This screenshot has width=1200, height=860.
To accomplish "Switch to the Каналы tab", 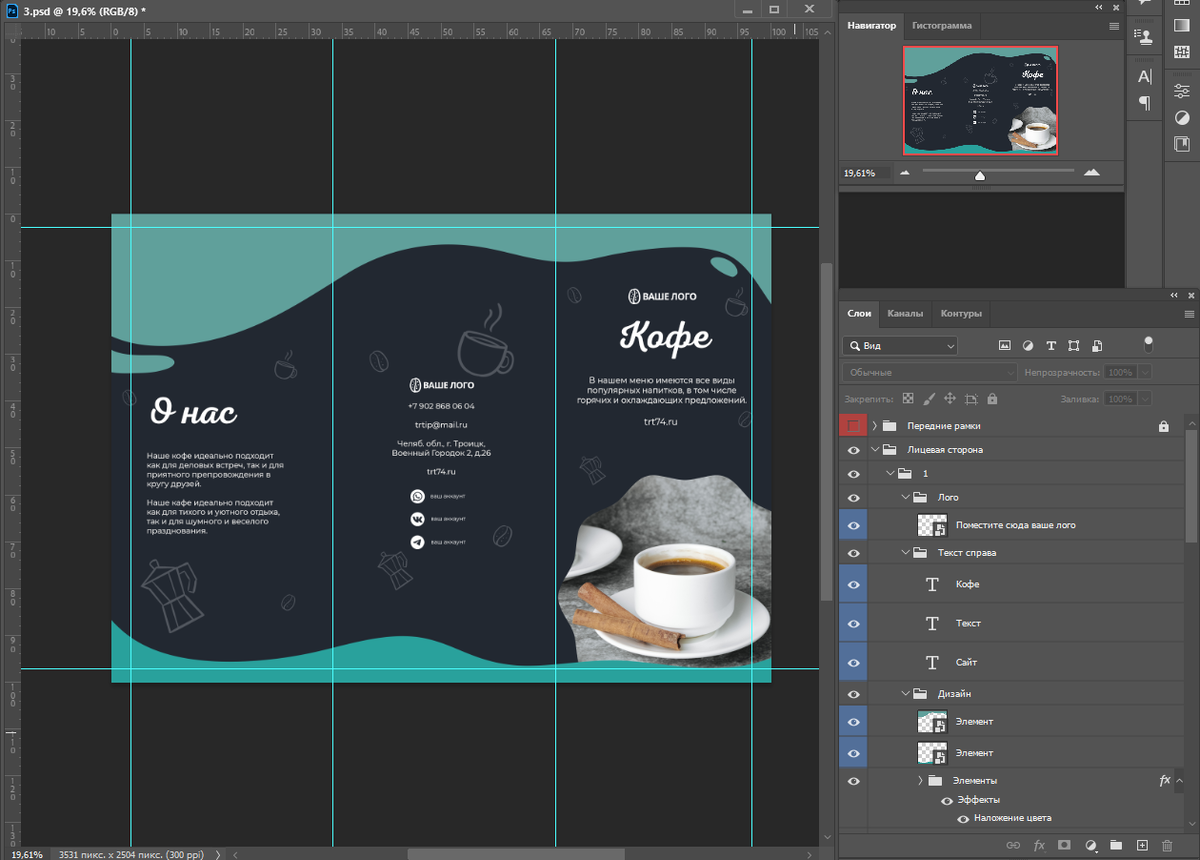I will click(x=905, y=313).
